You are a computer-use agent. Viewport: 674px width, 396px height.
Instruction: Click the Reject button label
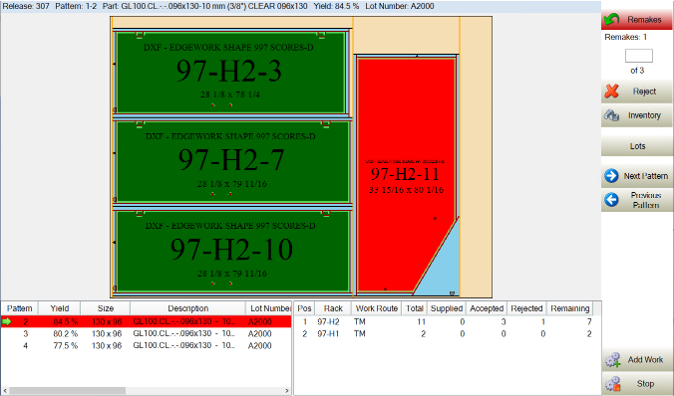pyautogui.click(x=644, y=91)
